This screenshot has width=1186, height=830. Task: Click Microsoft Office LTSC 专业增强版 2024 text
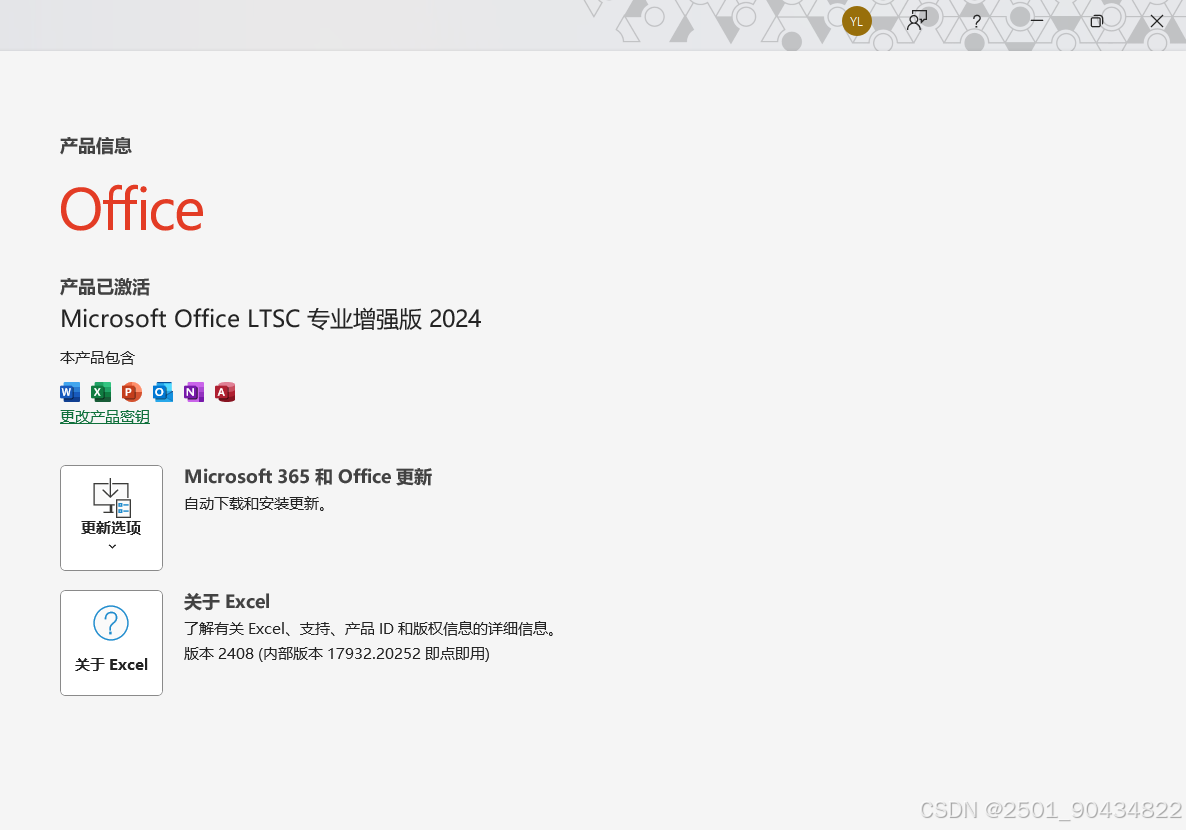click(271, 319)
